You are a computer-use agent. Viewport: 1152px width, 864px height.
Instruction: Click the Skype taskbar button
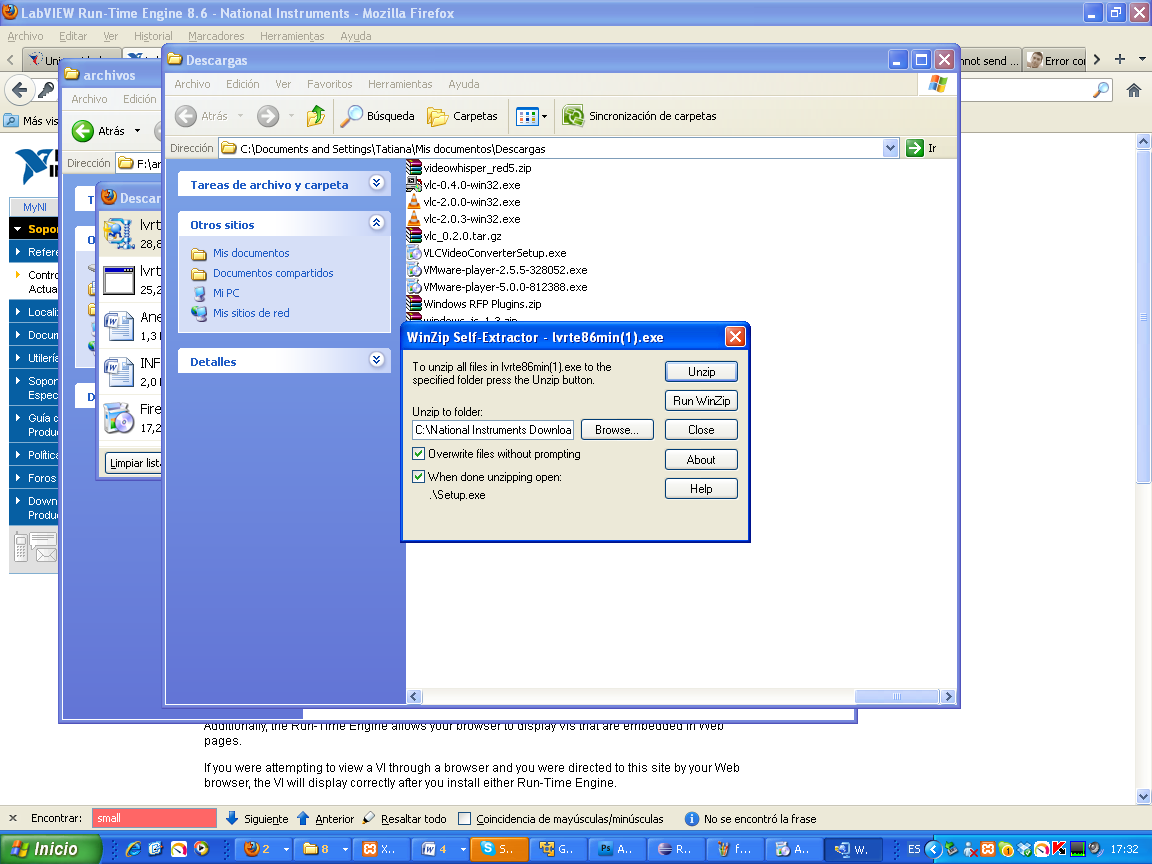[501, 849]
